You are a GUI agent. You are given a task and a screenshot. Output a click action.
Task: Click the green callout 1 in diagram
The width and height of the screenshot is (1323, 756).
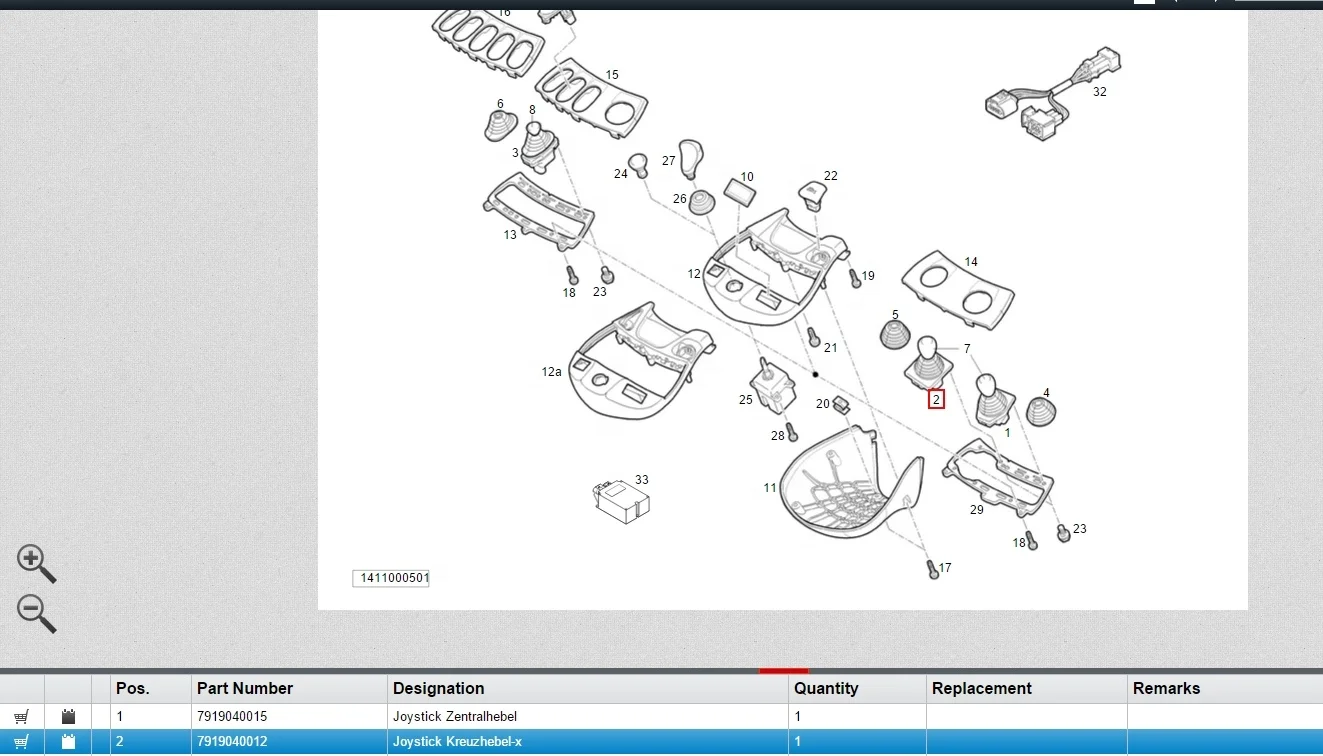pyautogui.click(x=1007, y=433)
